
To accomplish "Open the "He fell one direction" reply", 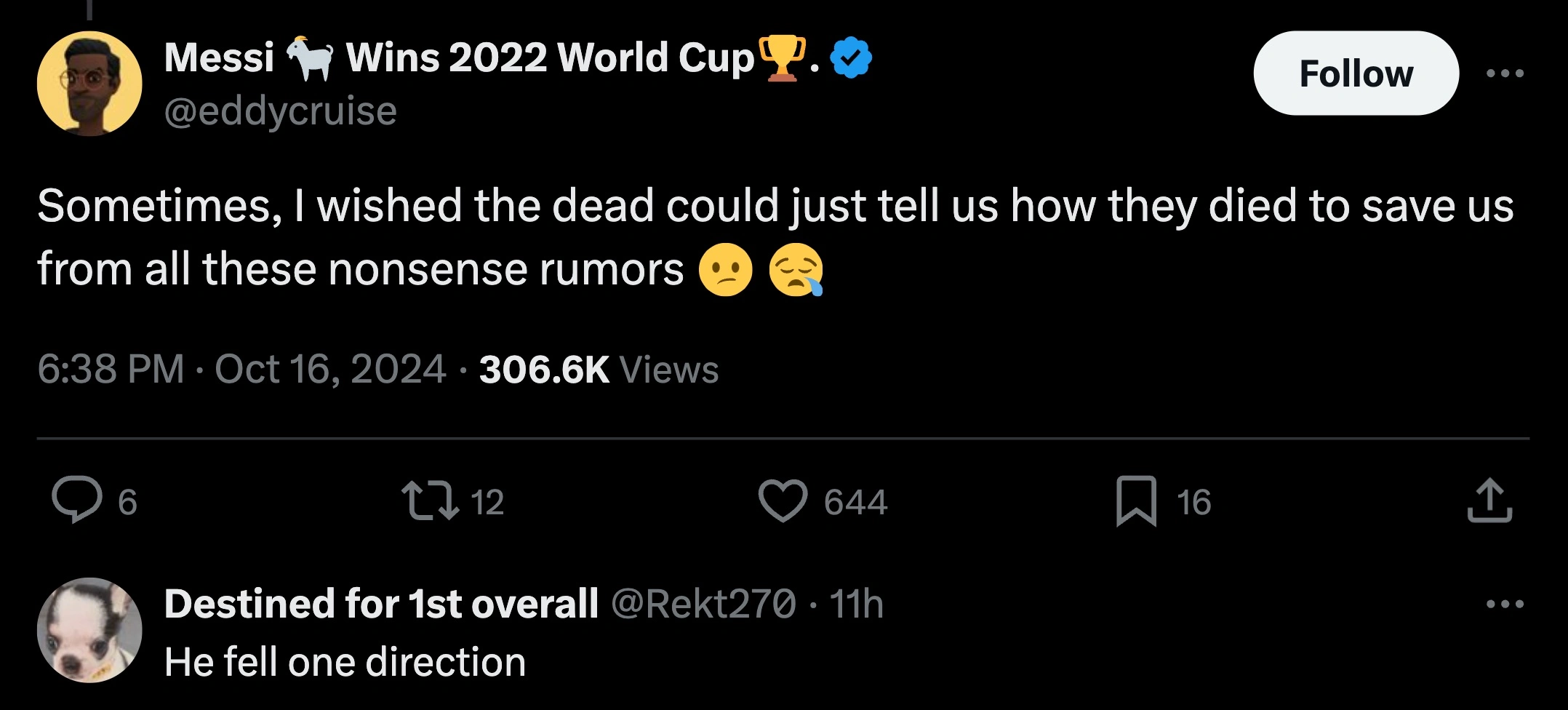I will tap(345, 663).
